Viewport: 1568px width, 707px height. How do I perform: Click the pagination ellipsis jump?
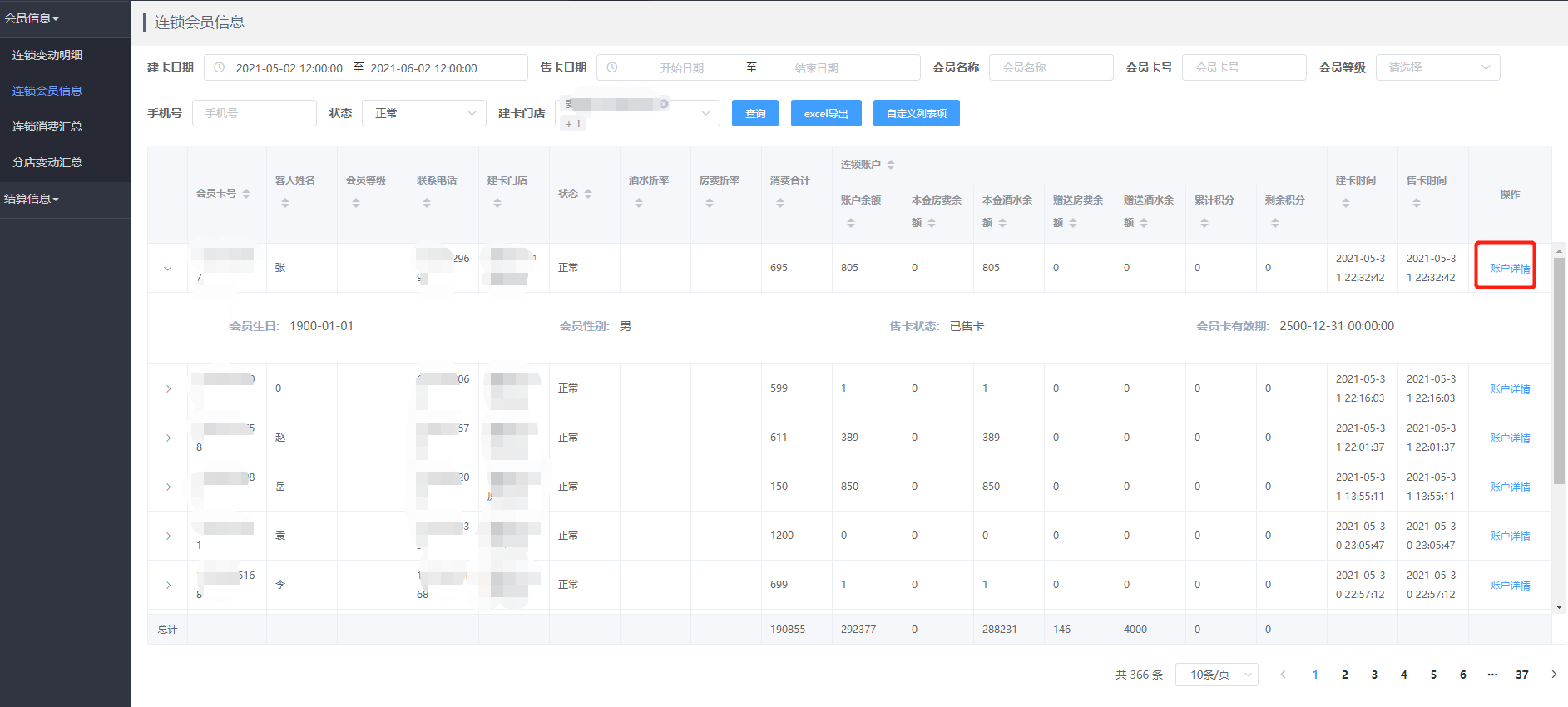coord(1492,675)
